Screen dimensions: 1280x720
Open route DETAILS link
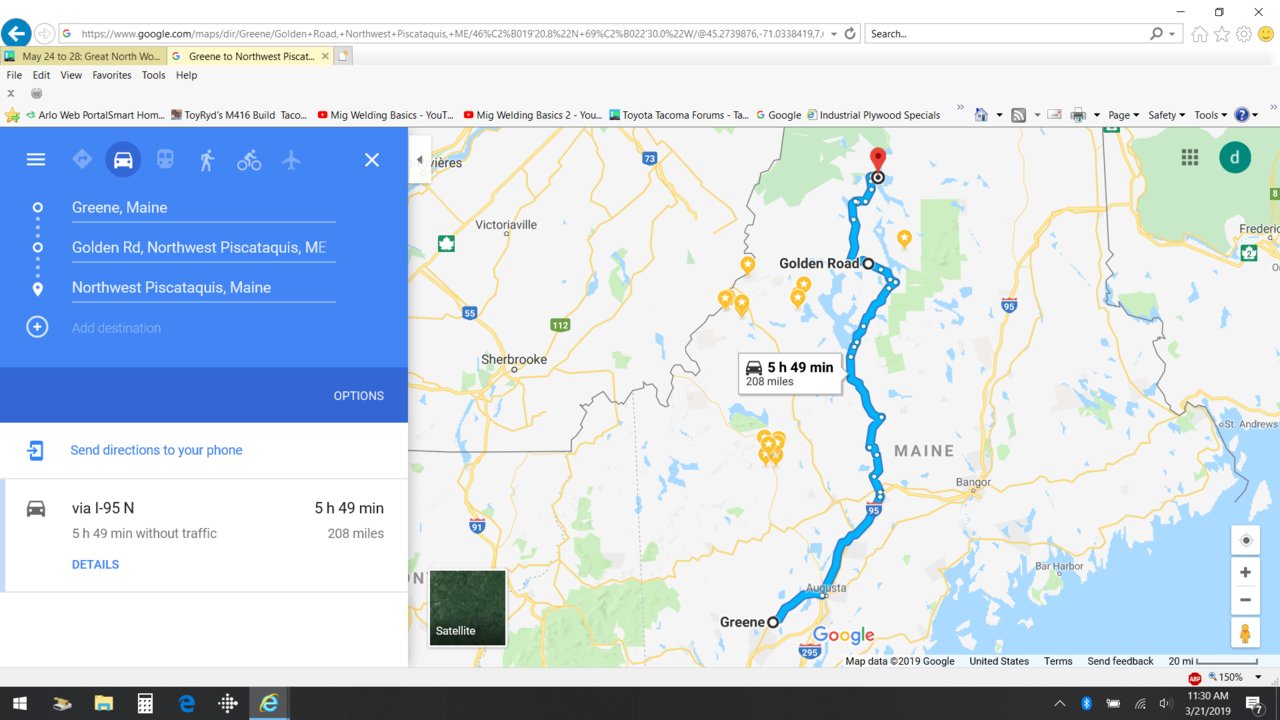pos(95,564)
